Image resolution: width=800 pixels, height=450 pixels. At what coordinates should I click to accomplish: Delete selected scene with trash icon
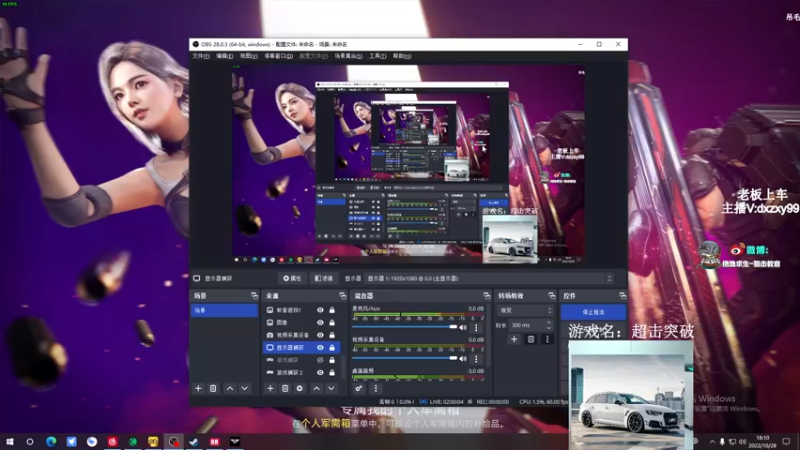(213, 389)
